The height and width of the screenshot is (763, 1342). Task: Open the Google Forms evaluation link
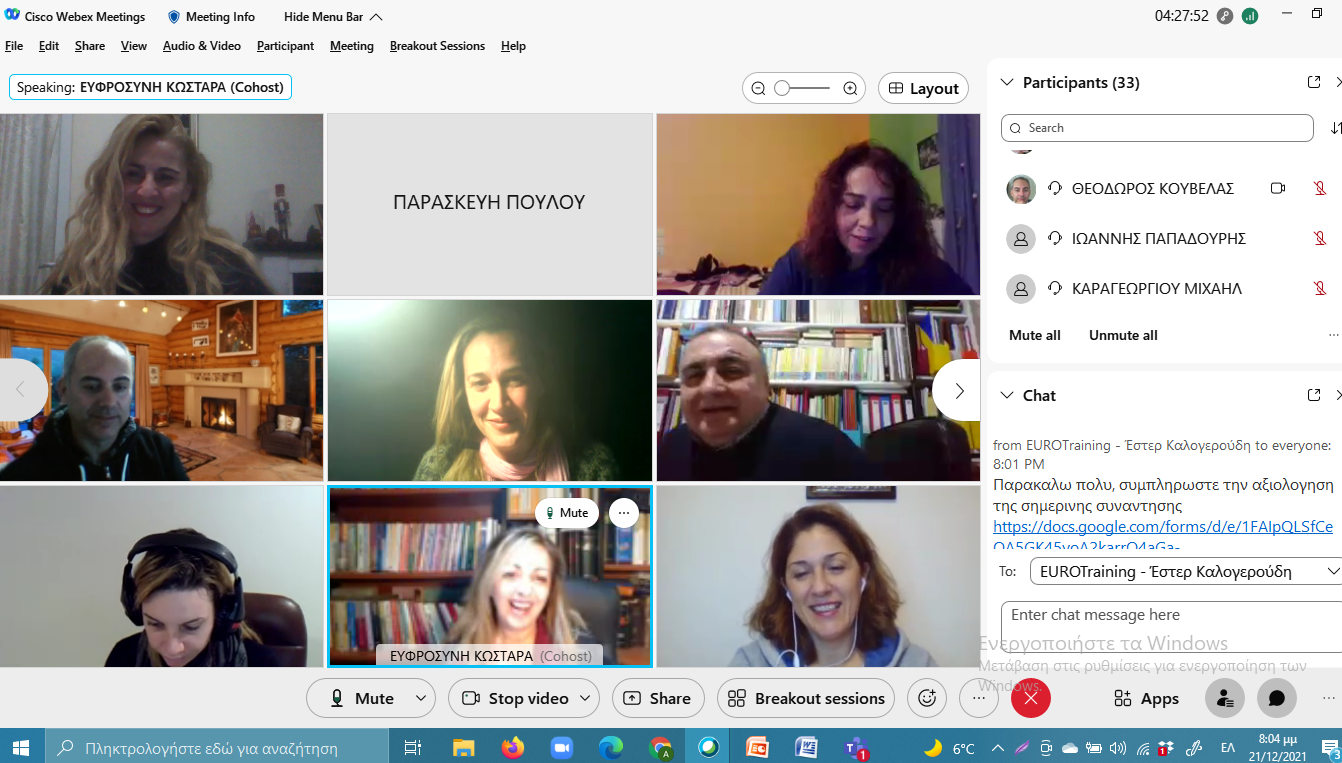[x=1162, y=527]
